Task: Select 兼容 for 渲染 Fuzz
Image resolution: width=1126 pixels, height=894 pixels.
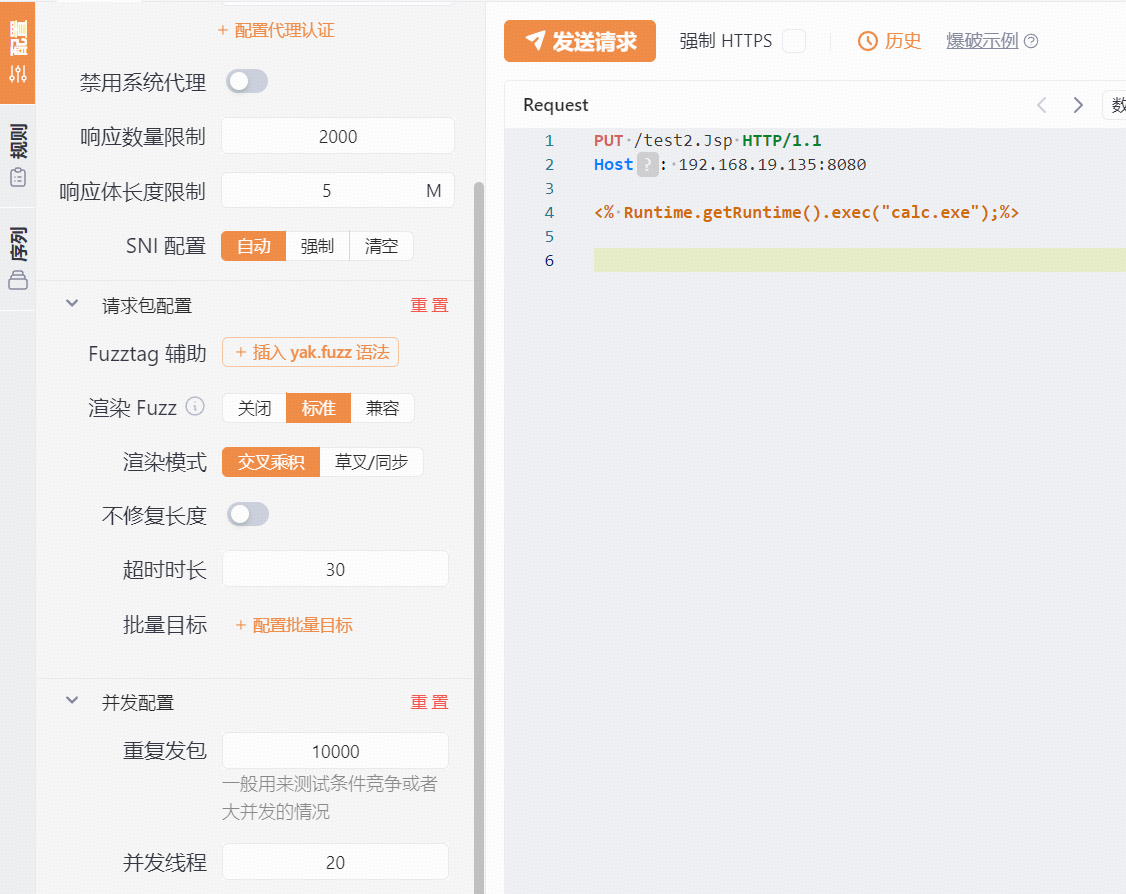Action: 382,408
